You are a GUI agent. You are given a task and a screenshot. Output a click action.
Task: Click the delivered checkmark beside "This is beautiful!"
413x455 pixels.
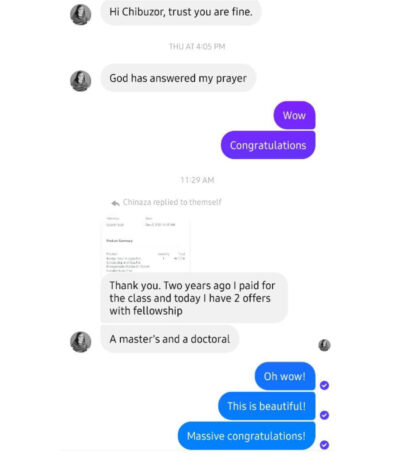point(324,415)
